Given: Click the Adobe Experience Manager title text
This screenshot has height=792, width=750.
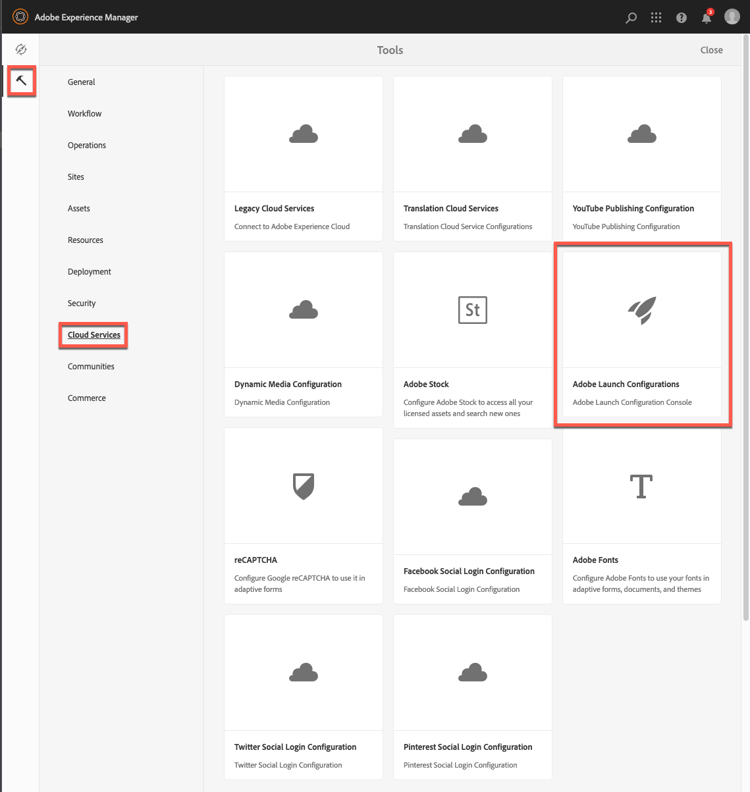Looking at the screenshot, I should [x=86, y=17].
